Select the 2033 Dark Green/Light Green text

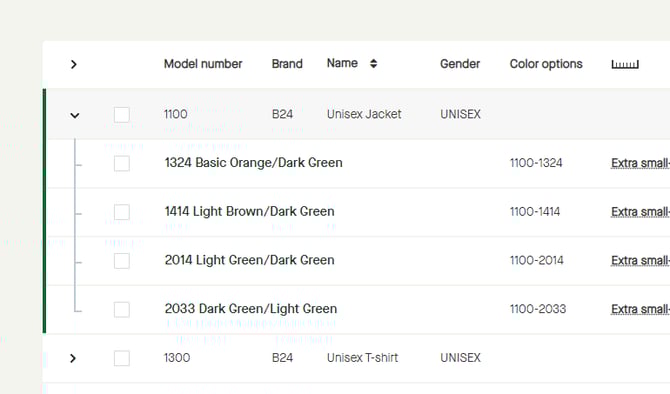coord(251,309)
